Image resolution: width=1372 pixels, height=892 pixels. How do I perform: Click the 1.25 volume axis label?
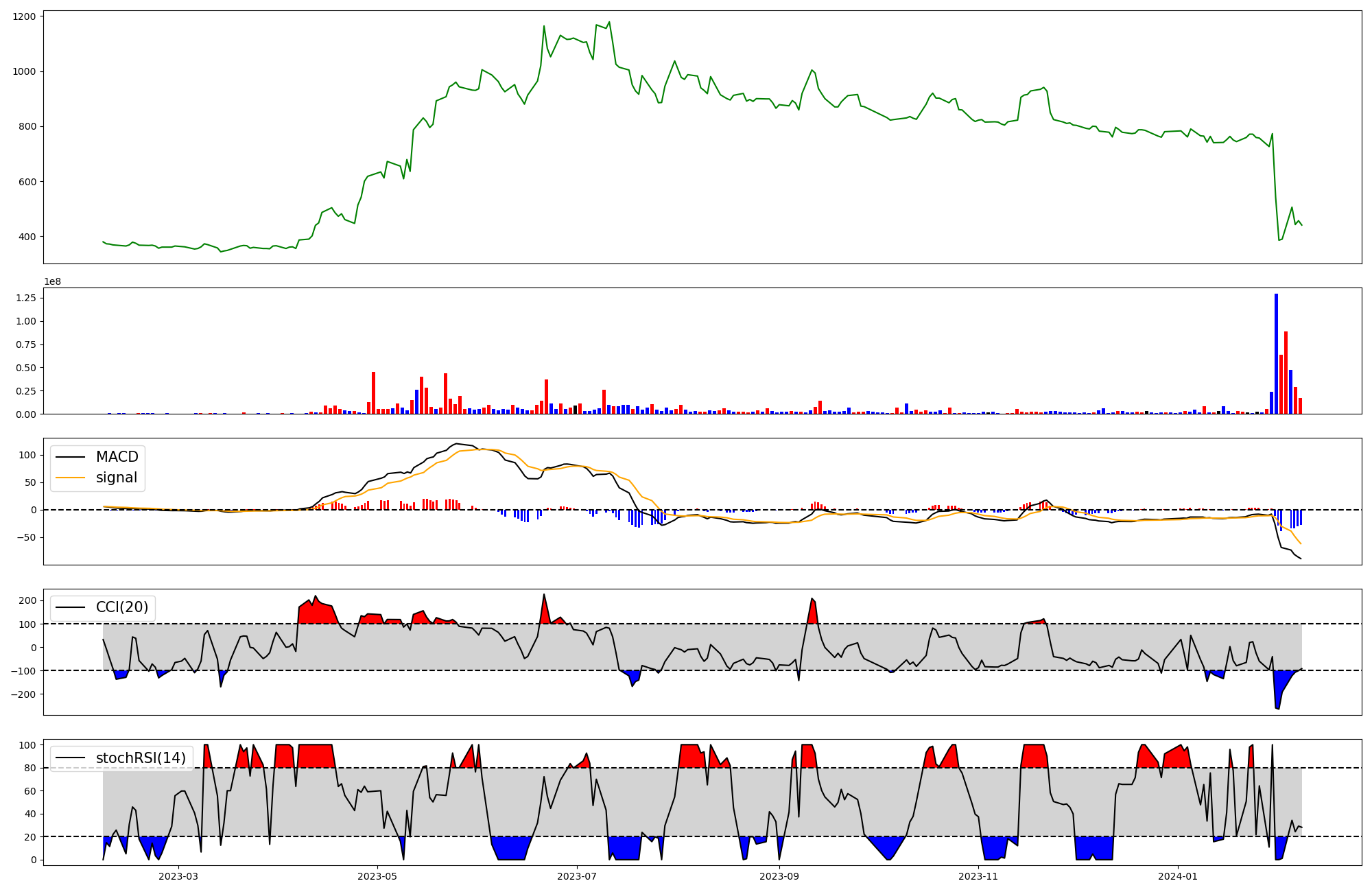click(25, 298)
